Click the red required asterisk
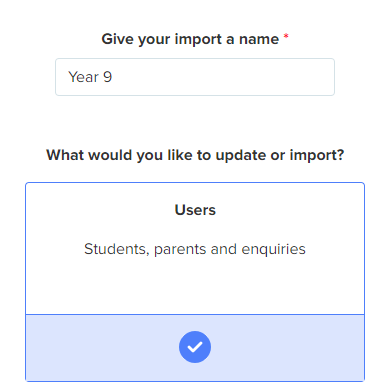381x386 pixels. [286, 36]
